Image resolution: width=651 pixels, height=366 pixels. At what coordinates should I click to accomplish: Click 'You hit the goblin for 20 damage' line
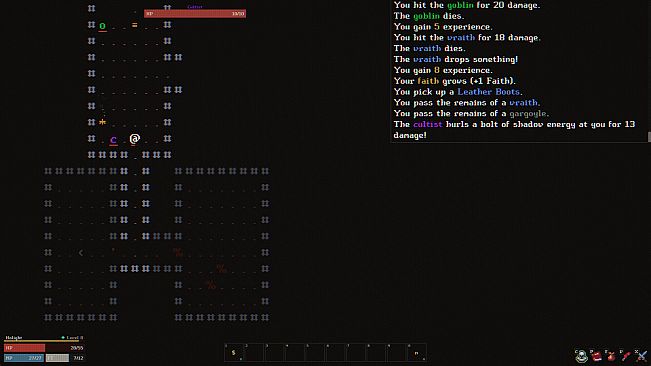pyautogui.click(x=467, y=5)
